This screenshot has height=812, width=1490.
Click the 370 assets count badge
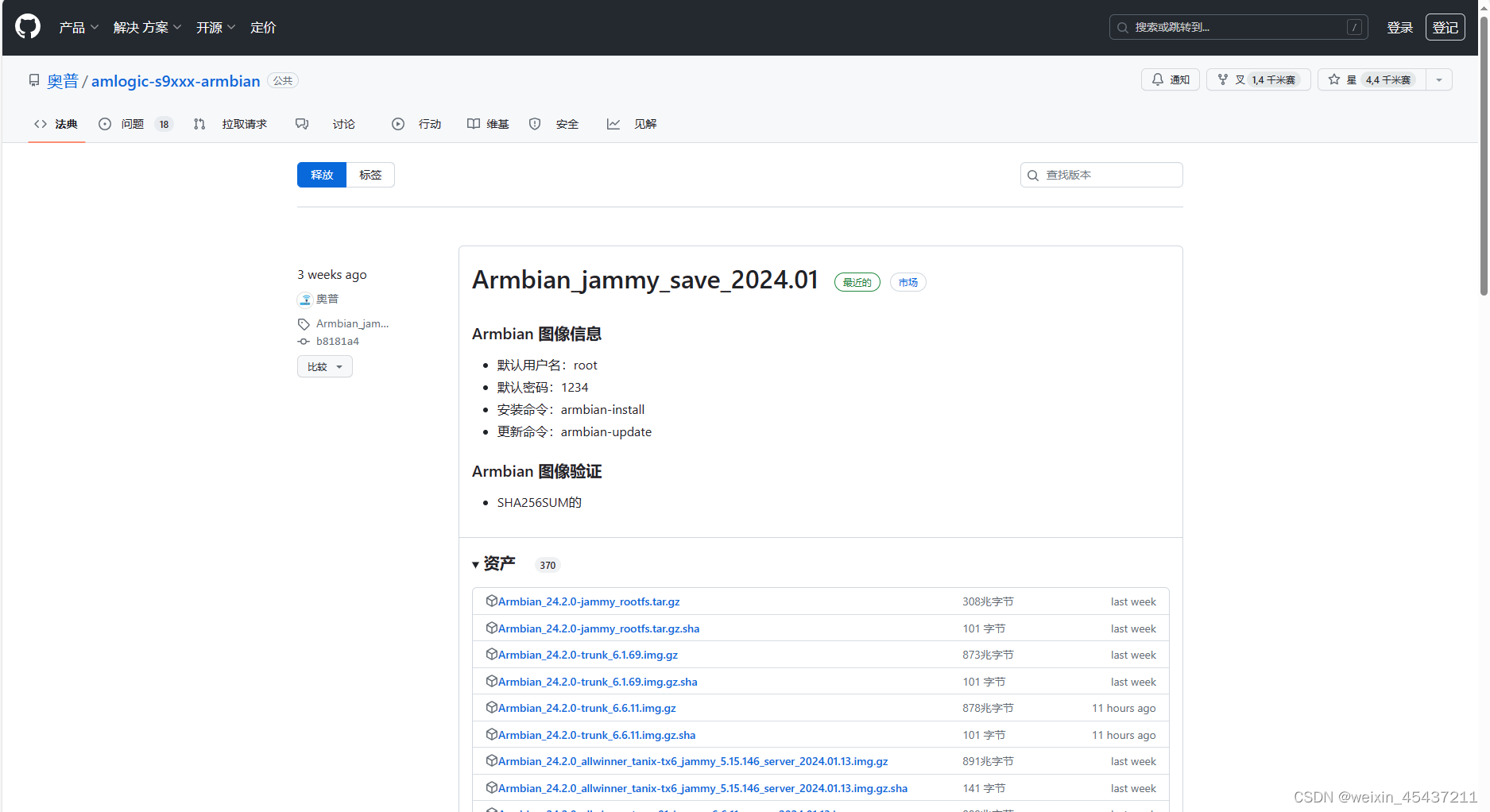[x=548, y=565]
